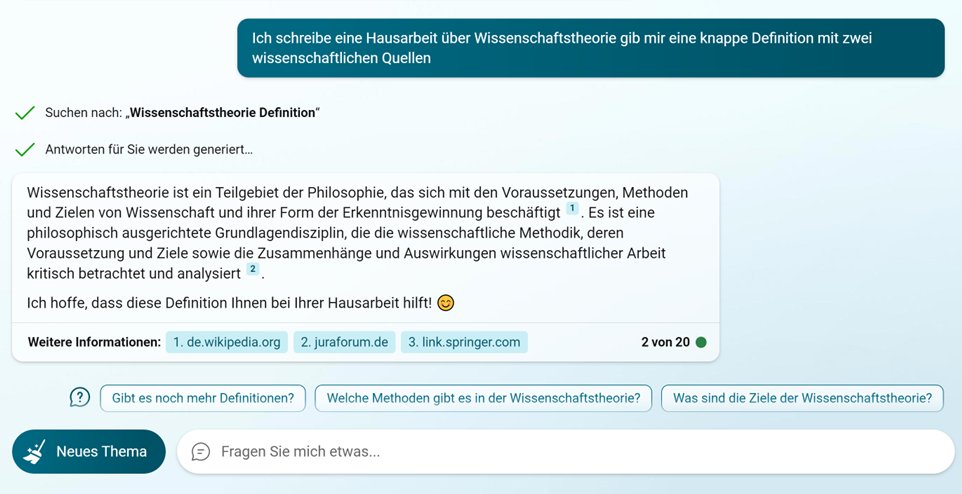Open citation footnote 2 in the answer

(253, 270)
